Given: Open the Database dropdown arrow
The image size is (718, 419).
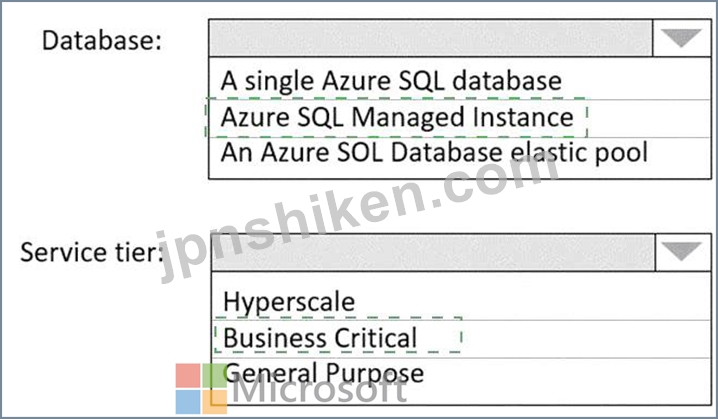Looking at the screenshot, I should 681,38.
